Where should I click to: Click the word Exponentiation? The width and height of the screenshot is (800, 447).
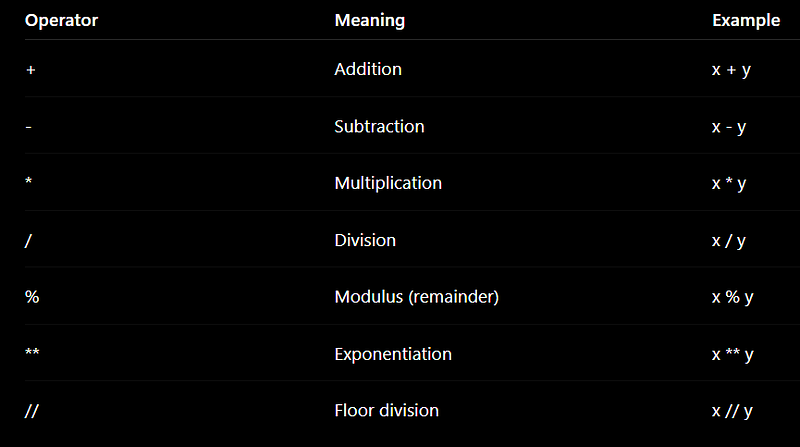(x=393, y=354)
